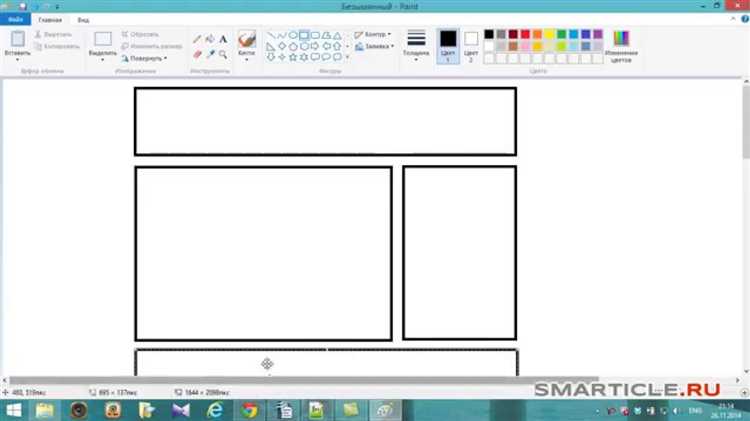Open the shape Outline dropdown
Viewport: 750px width, 421px height.
click(x=373, y=34)
